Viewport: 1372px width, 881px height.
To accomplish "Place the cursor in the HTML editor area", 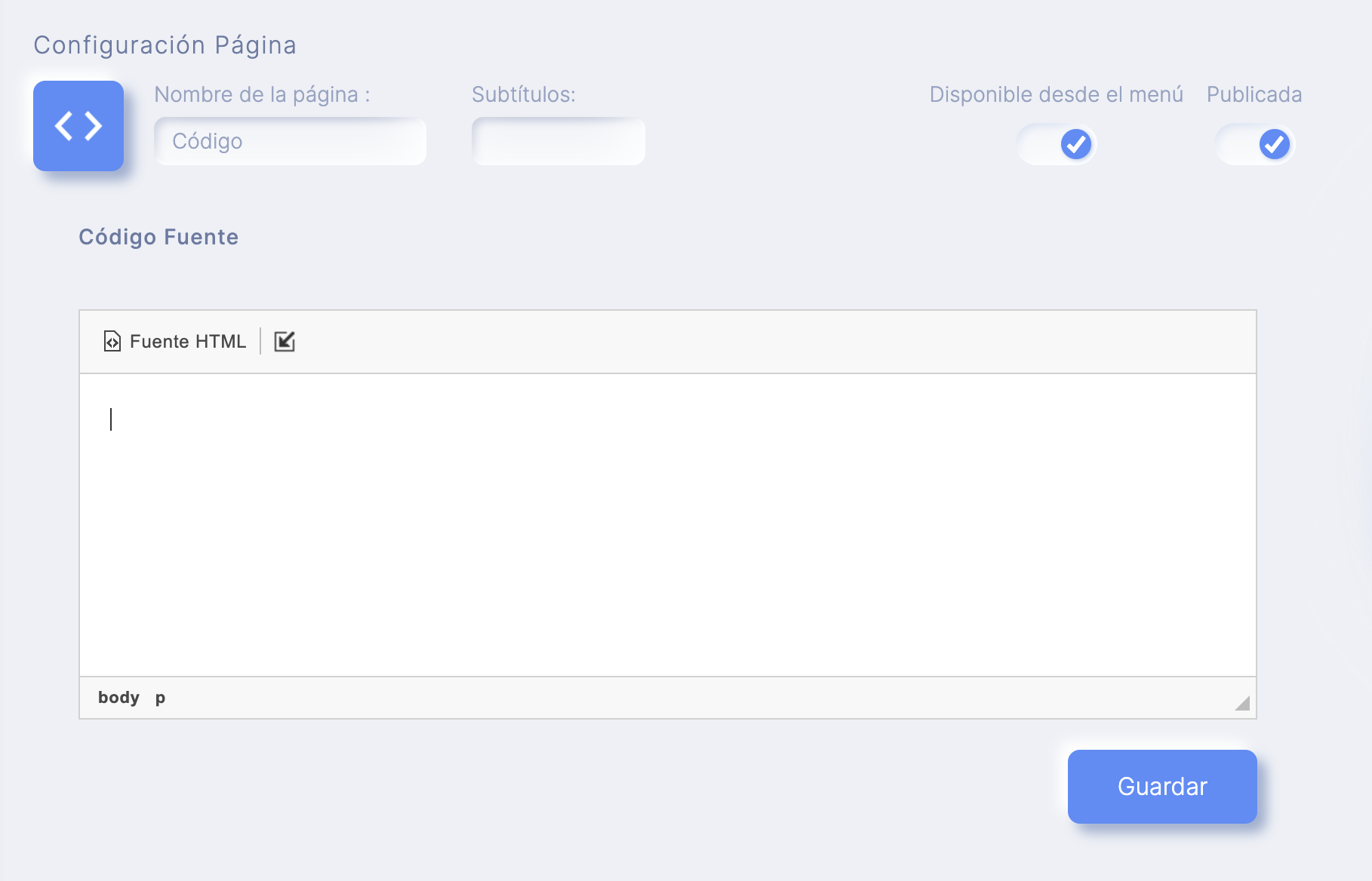I will (x=668, y=525).
